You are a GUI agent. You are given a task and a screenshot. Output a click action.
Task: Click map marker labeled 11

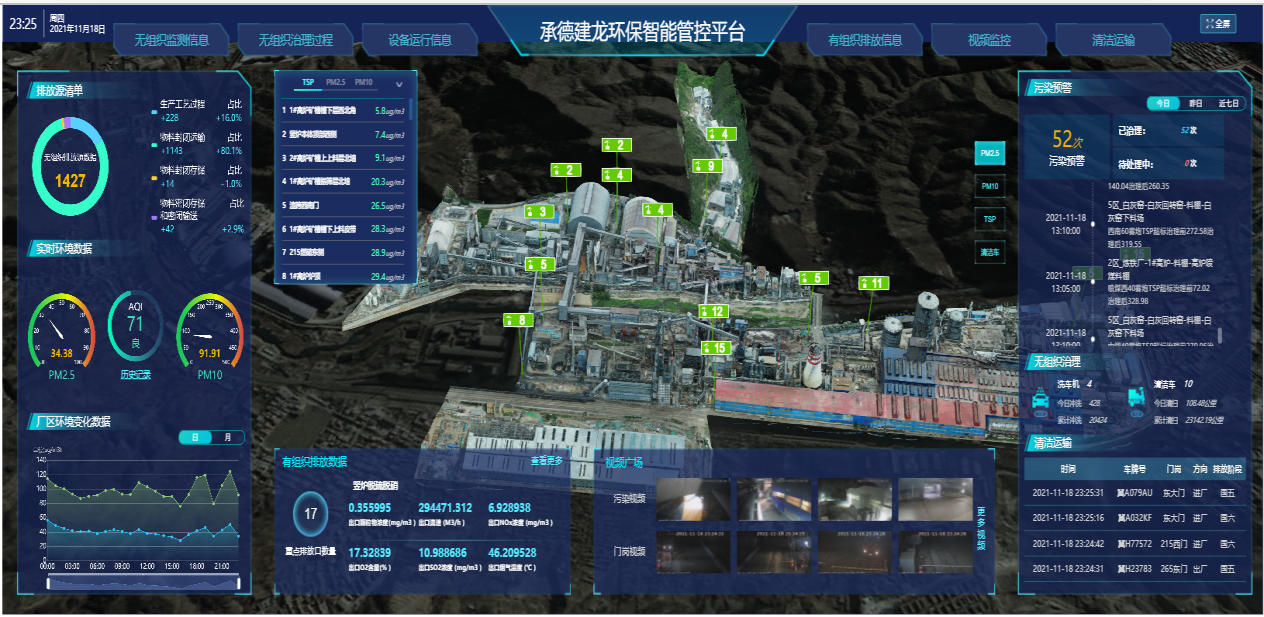(872, 283)
